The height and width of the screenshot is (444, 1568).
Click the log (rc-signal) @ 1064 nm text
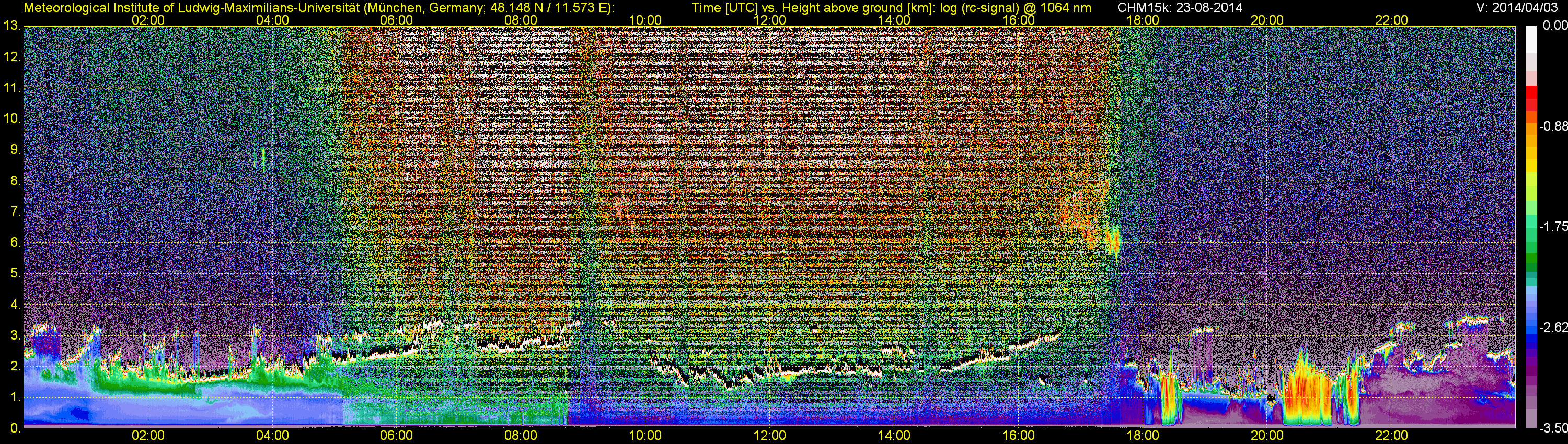point(1010,7)
